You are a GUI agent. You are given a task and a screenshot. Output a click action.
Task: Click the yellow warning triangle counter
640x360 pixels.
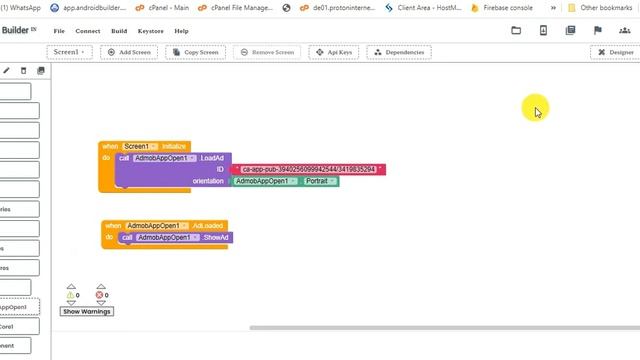click(70, 295)
